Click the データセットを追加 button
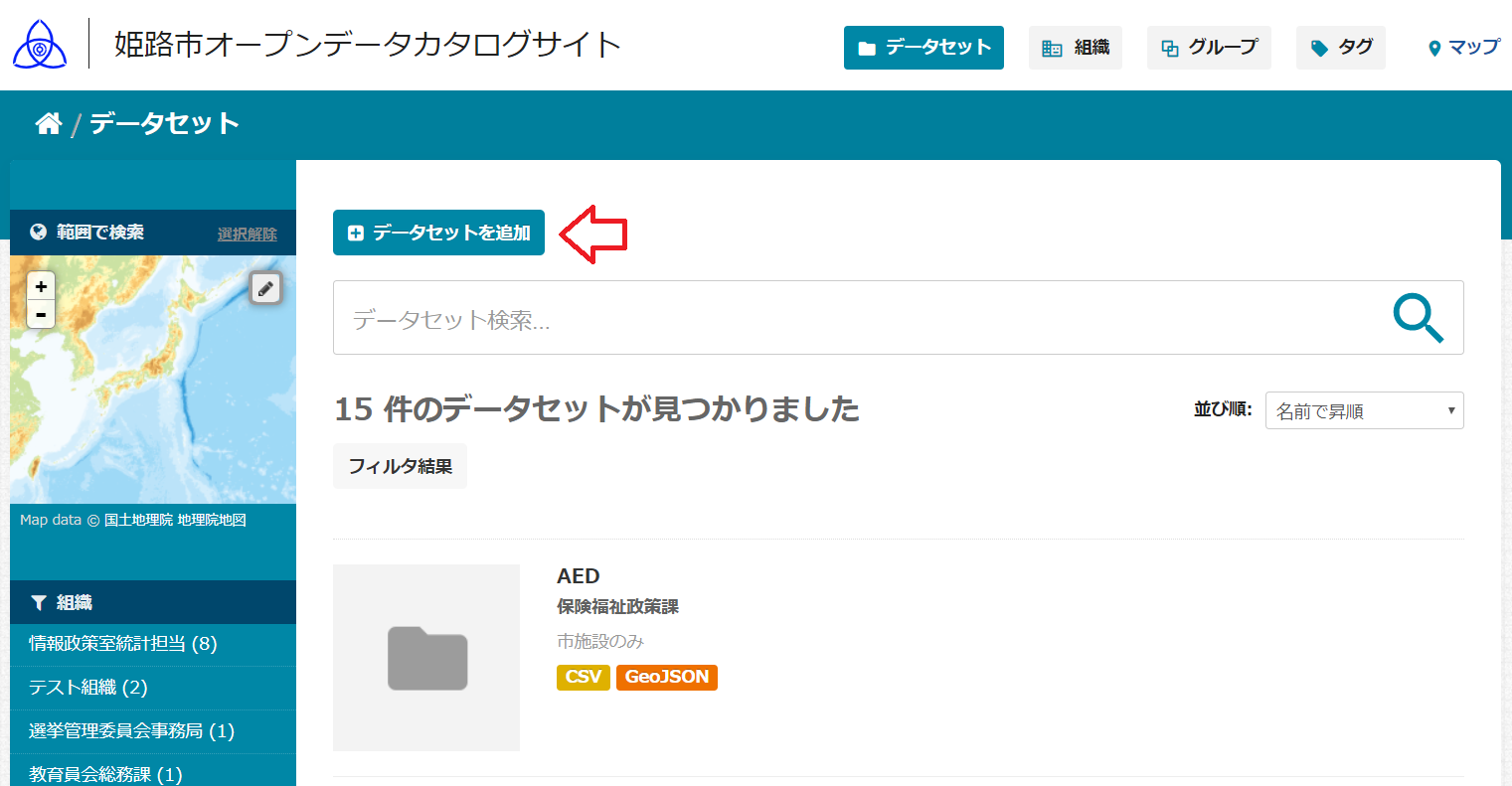Image resolution: width=1512 pixels, height=786 pixels. [438, 233]
